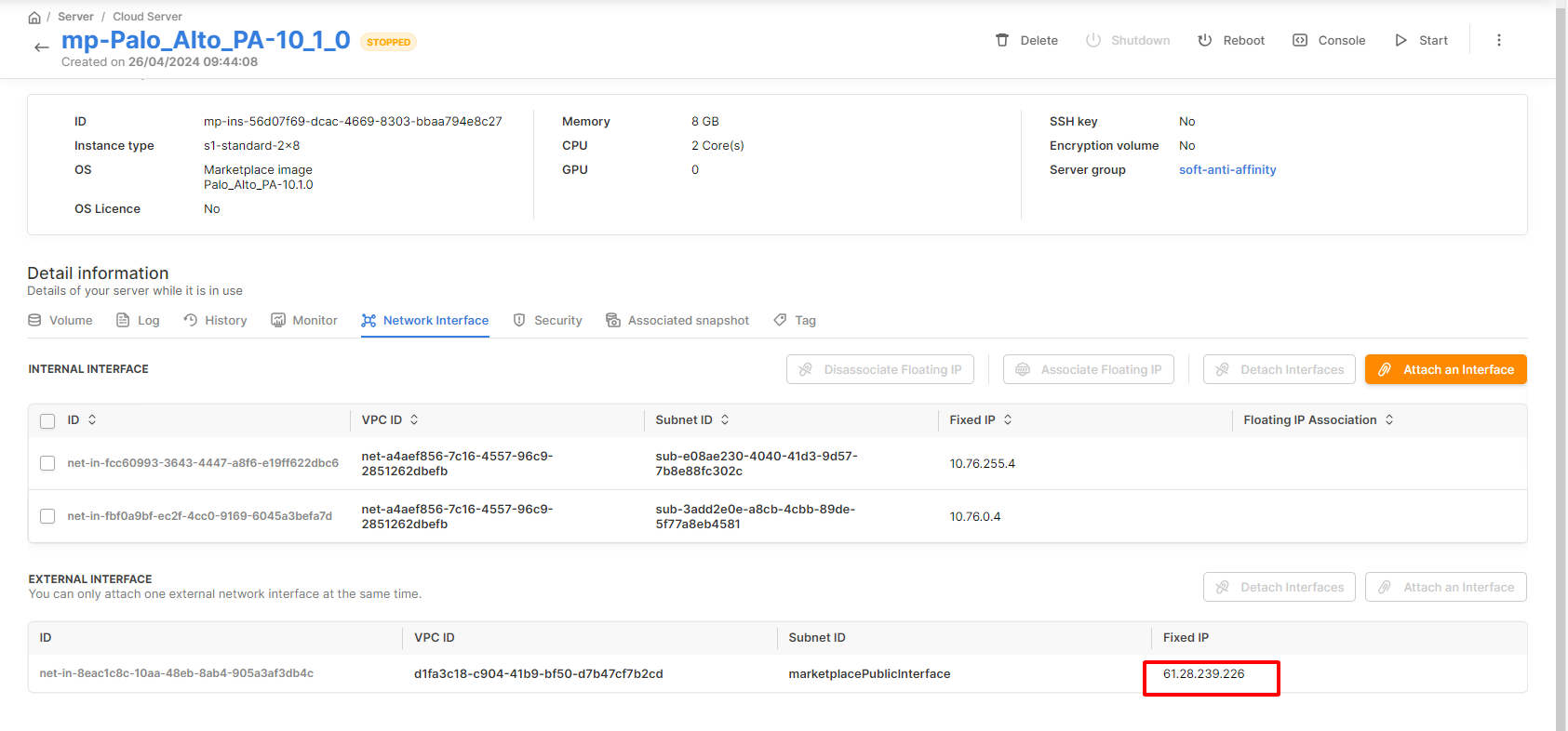Go back using the left arrow icon
Screen dimensions: 1568x731
41,47
